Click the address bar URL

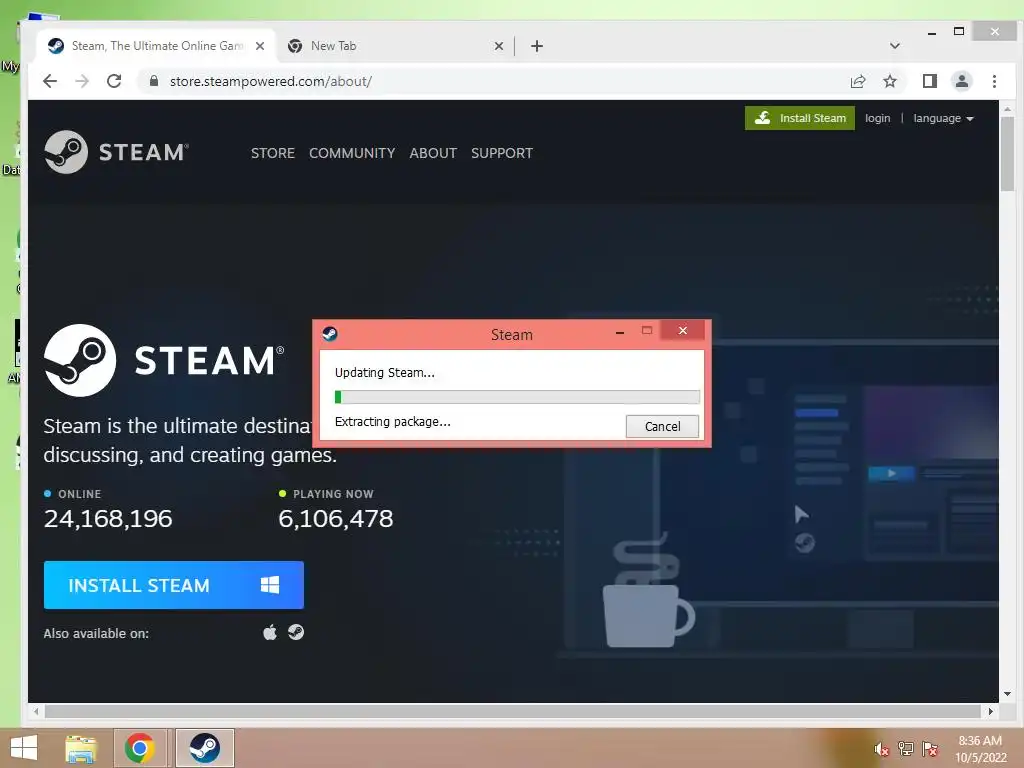(x=270, y=81)
